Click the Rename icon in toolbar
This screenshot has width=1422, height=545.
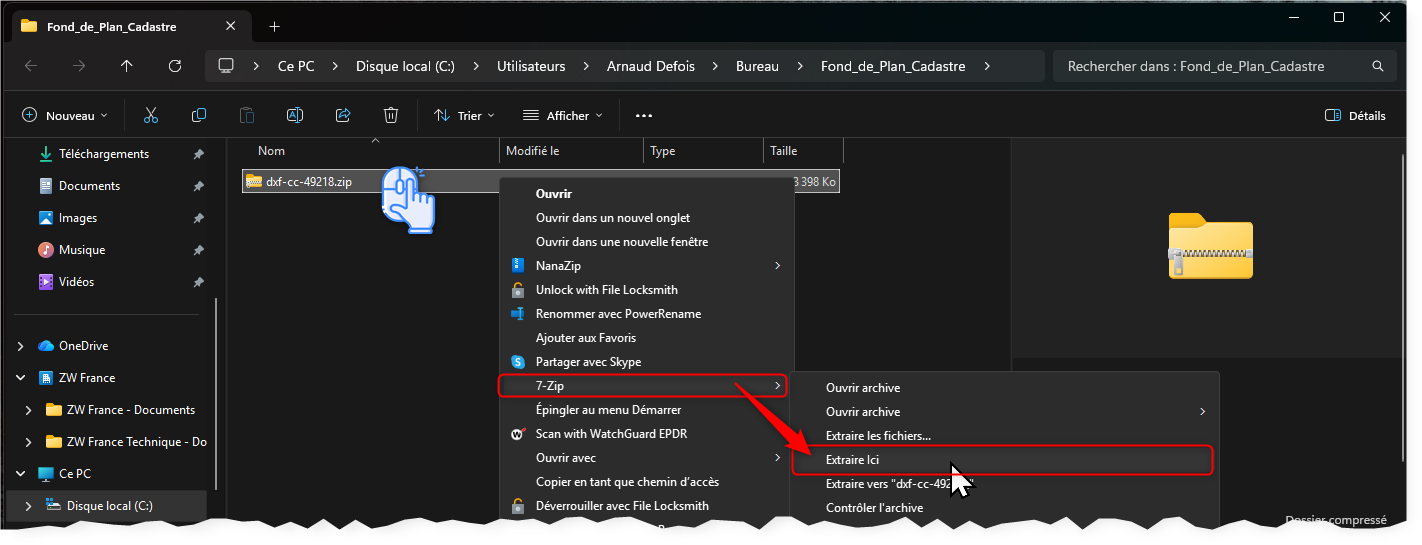pos(295,116)
